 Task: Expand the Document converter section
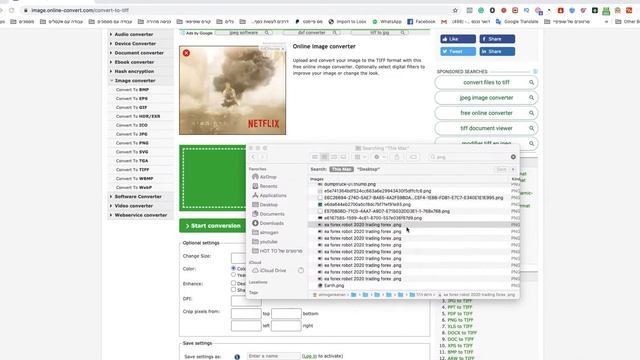pyautogui.click(x=139, y=53)
